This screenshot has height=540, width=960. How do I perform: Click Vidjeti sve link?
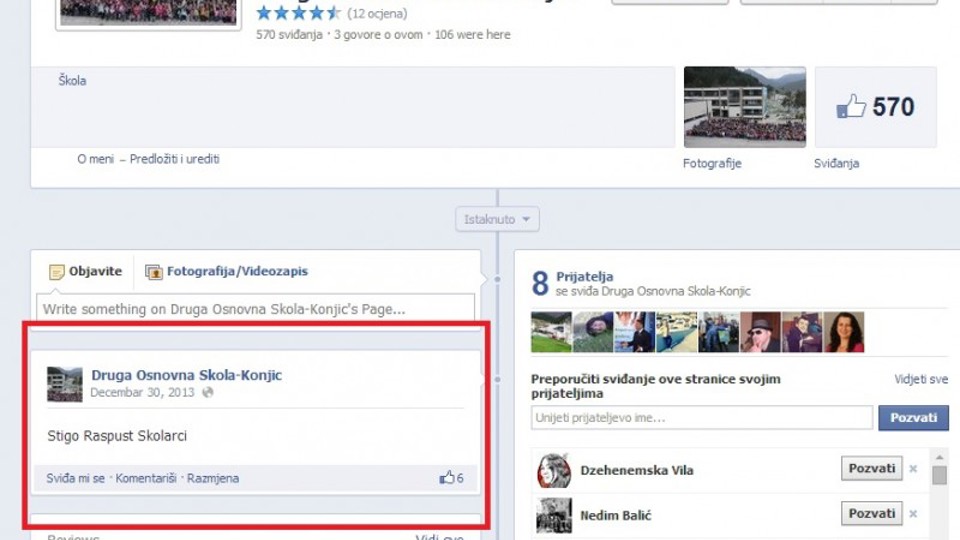921,380
